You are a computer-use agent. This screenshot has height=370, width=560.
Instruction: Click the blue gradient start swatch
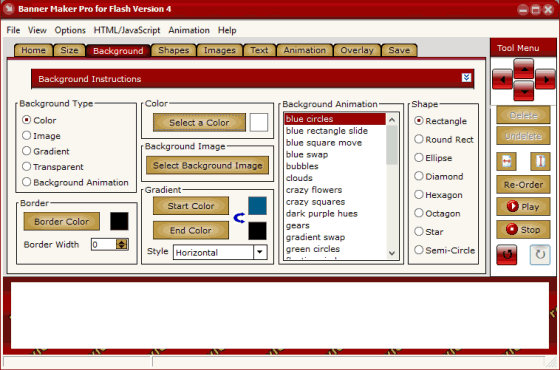coord(257,206)
